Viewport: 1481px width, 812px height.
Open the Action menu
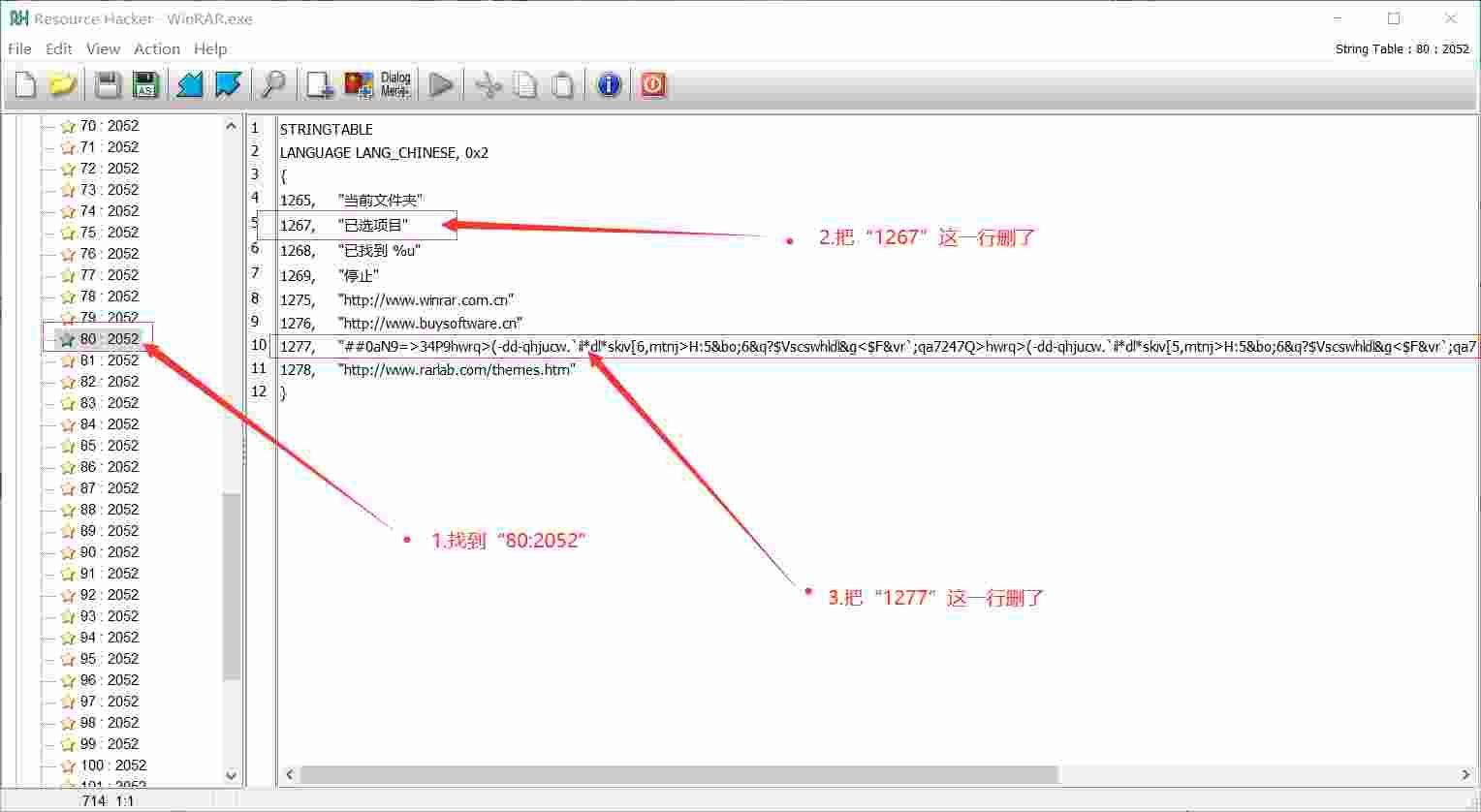click(x=157, y=48)
